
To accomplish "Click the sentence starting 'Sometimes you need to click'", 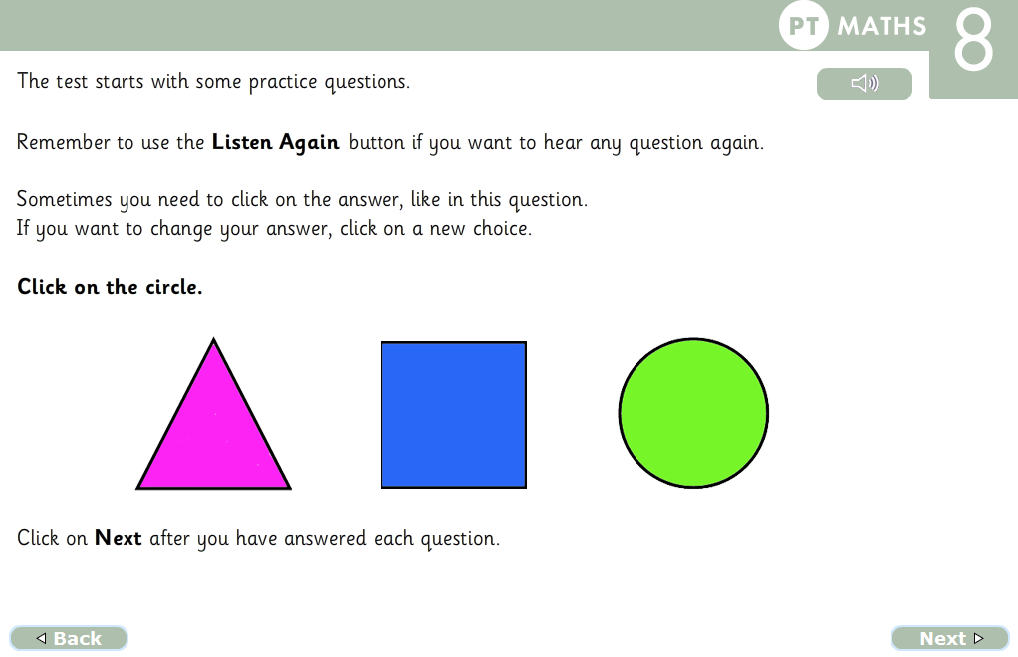I will pos(303,200).
